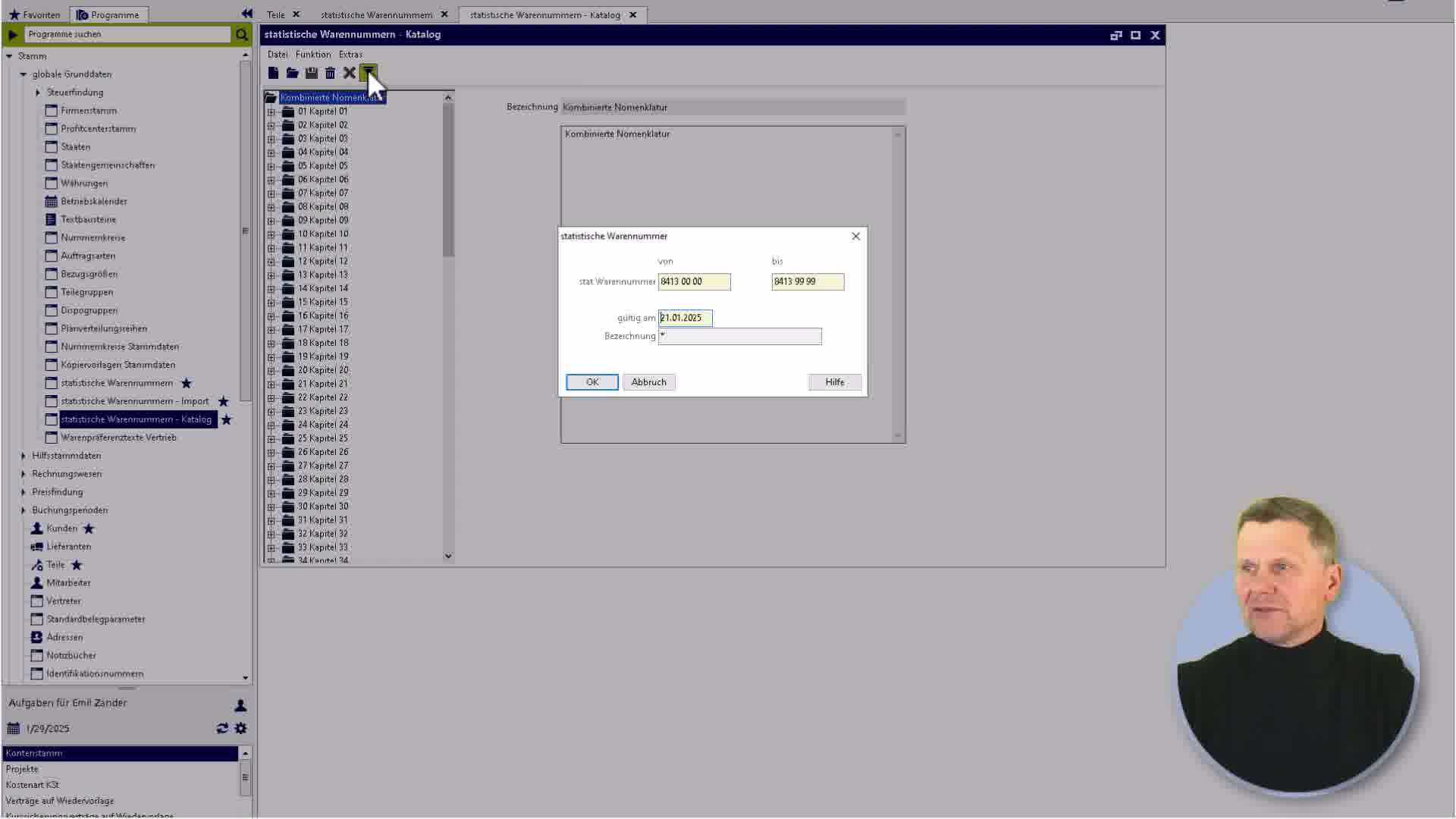Click the Betriebskalender calendar icon
The width and height of the screenshot is (1456, 819).
(x=51, y=201)
